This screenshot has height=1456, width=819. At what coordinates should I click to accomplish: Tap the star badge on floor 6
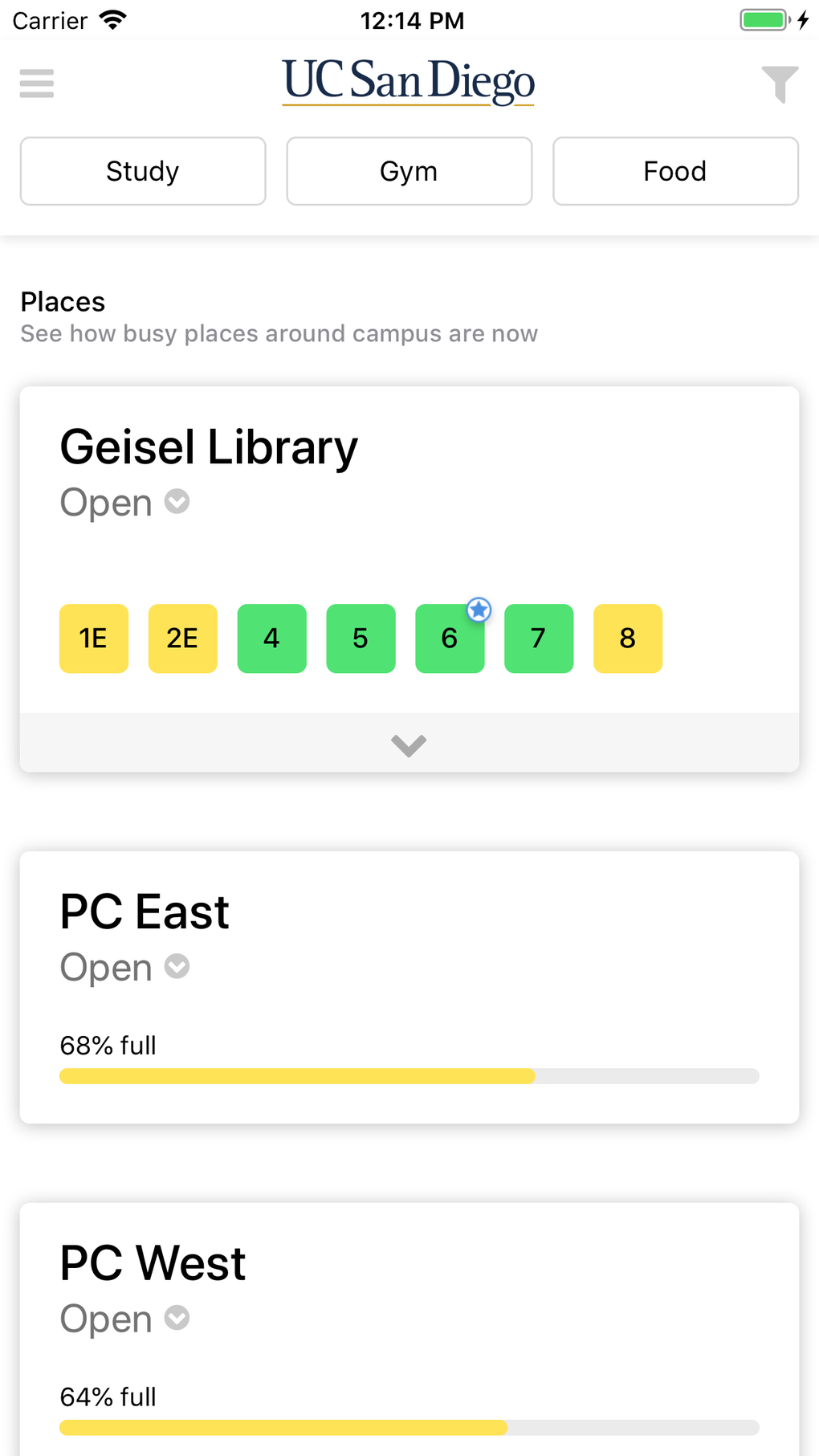479,610
